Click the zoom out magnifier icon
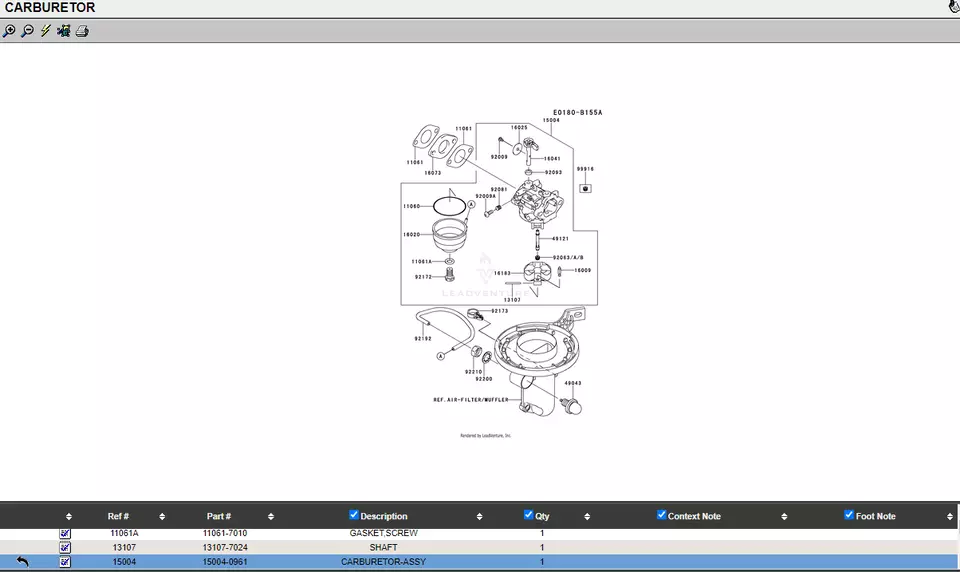Screen dimensions: 960x572 click(x=27, y=31)
